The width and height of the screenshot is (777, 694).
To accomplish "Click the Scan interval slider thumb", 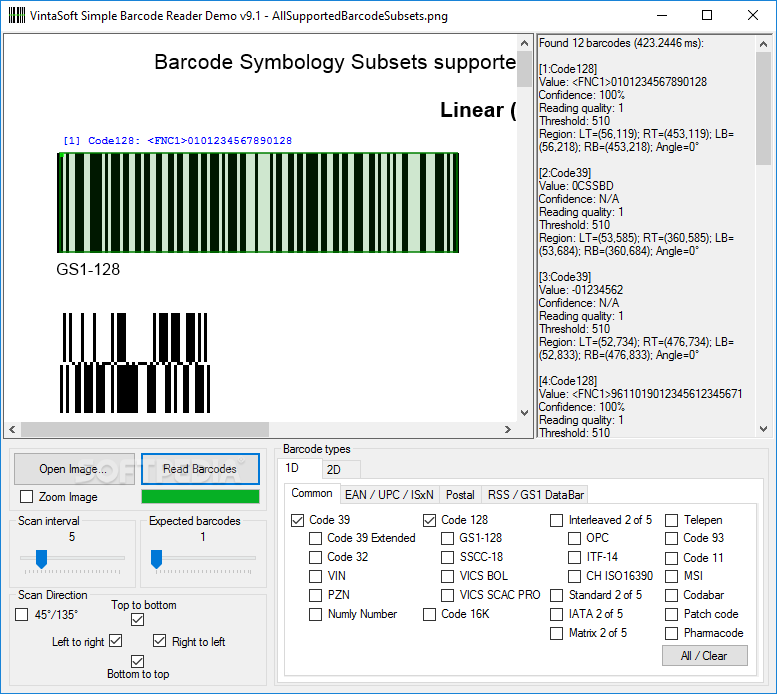I will pyautogui.click(x=42, y=559).
